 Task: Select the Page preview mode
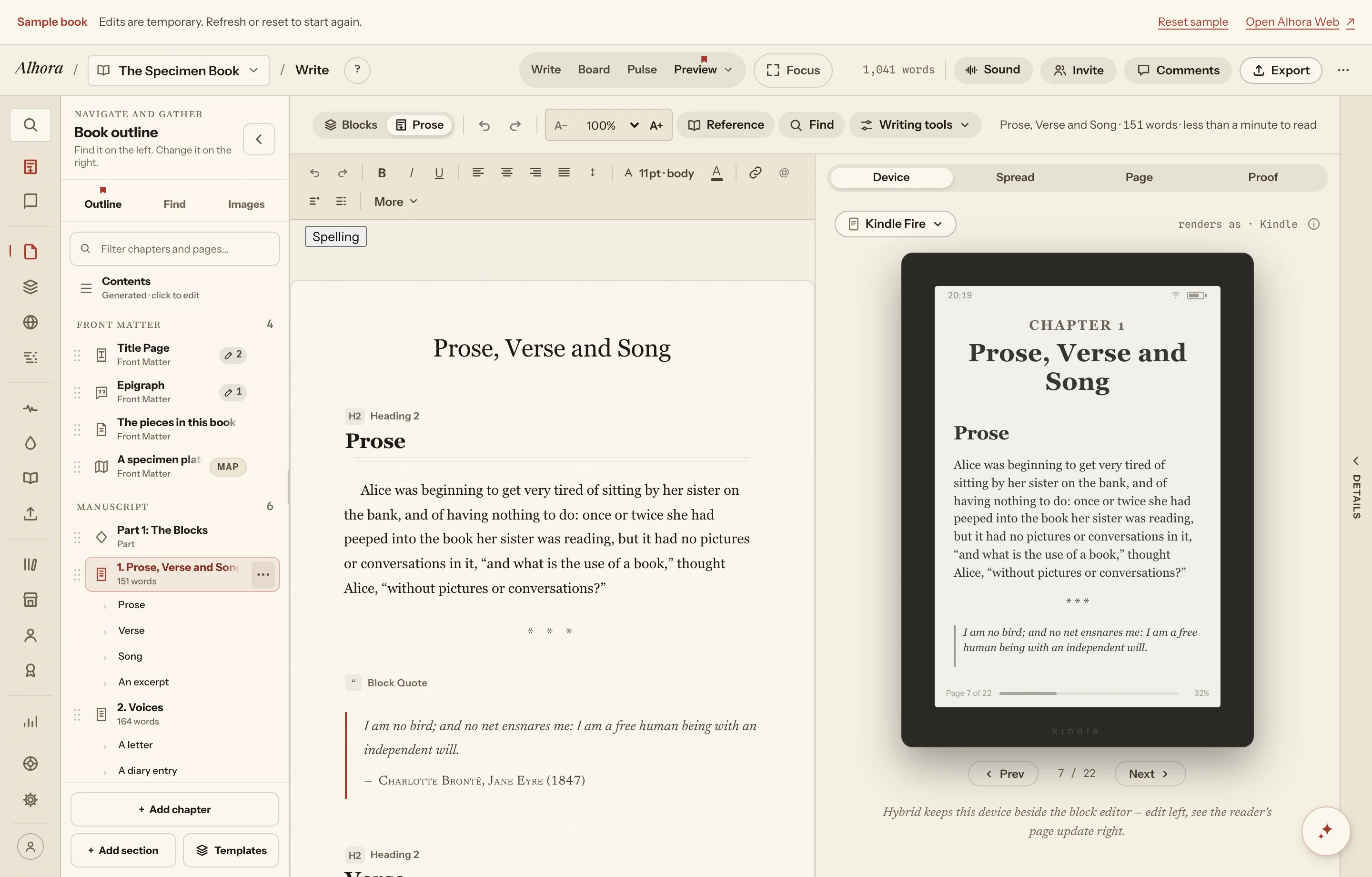[1139, 177]
